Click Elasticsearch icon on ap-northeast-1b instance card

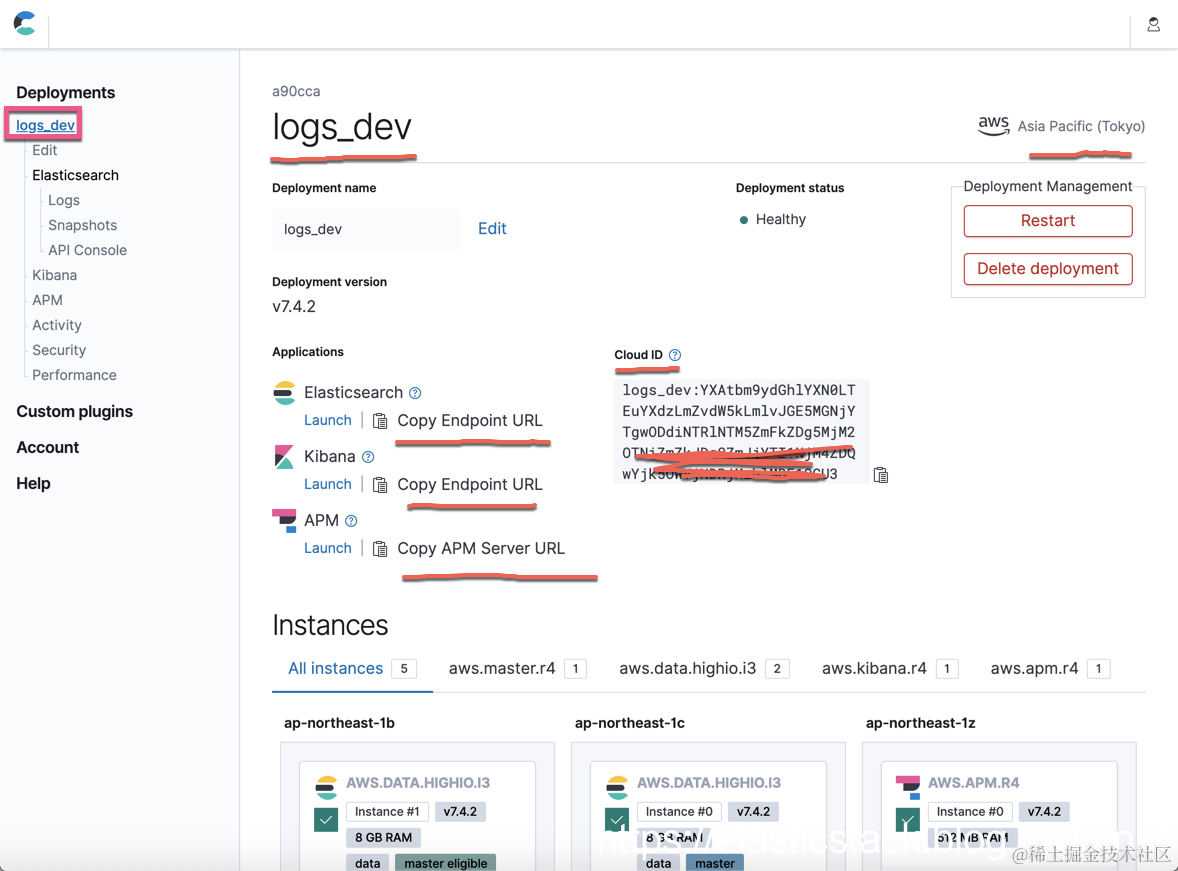click(326, 787)
